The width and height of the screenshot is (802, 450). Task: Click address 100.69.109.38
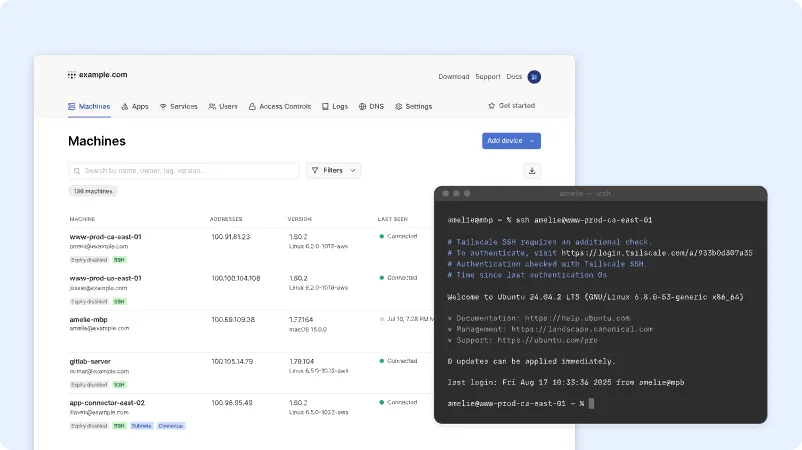pos(233,320)
